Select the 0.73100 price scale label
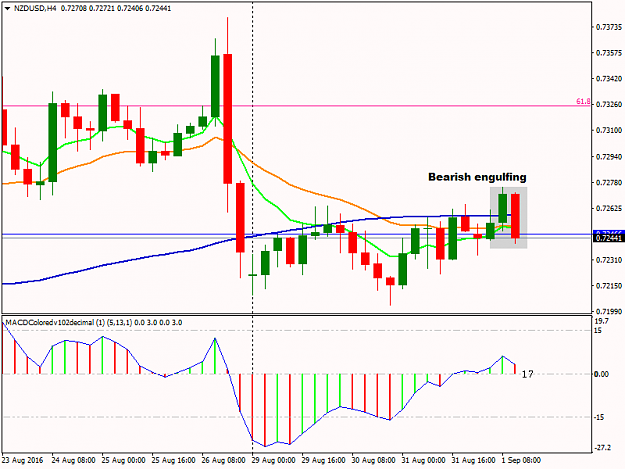 [609, 130]
